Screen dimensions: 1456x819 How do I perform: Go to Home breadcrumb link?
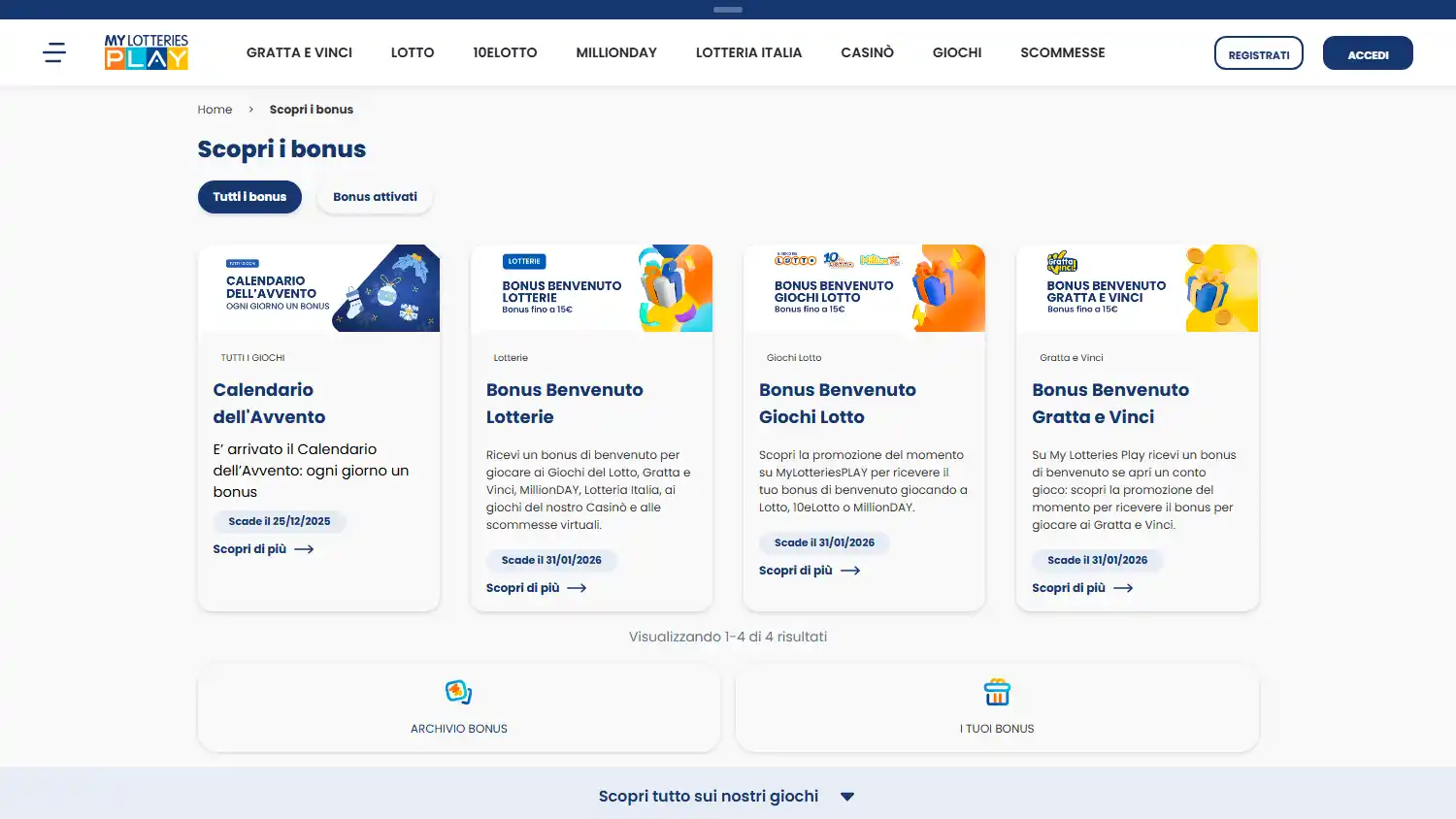[x=215, y=110]
